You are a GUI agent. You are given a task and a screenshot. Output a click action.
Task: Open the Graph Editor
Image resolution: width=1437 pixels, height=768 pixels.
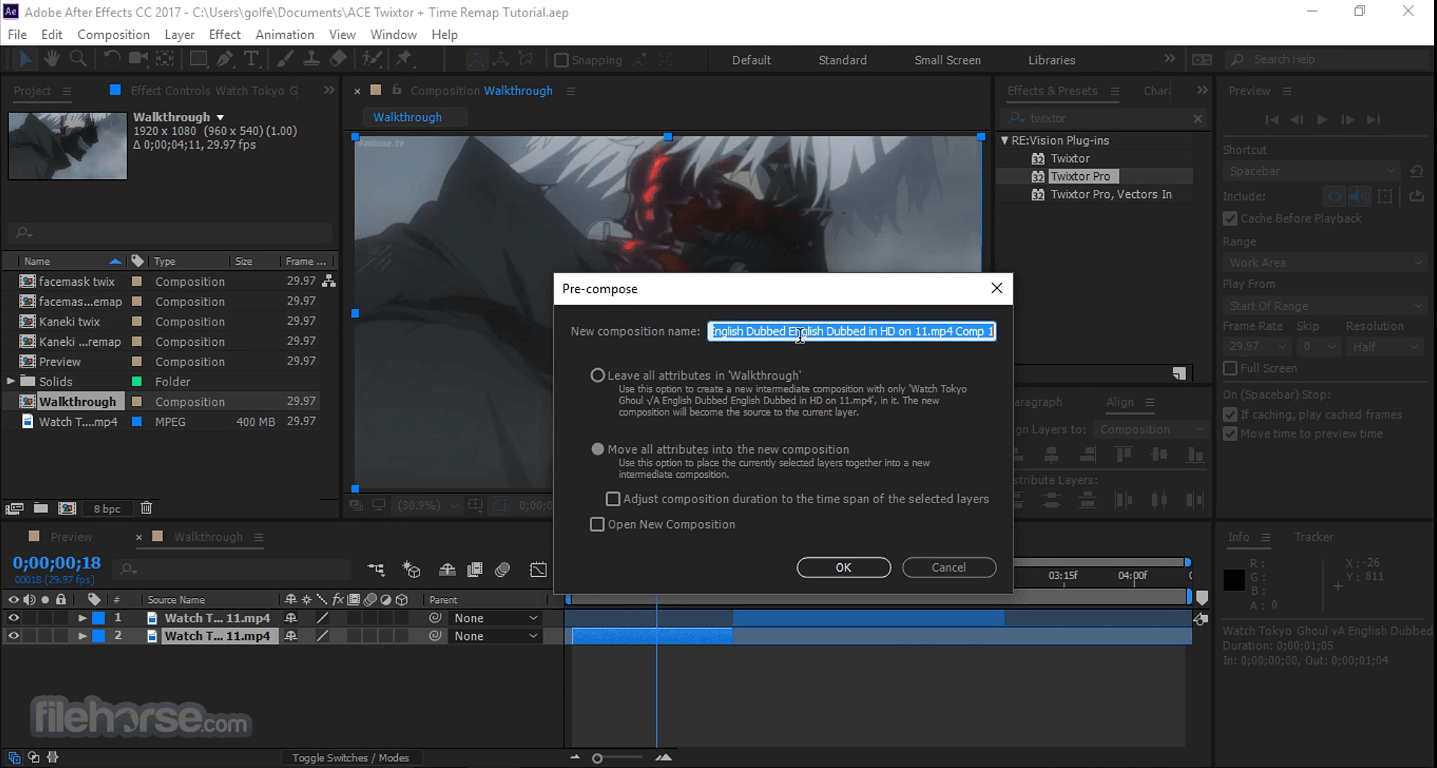(538, 570)
